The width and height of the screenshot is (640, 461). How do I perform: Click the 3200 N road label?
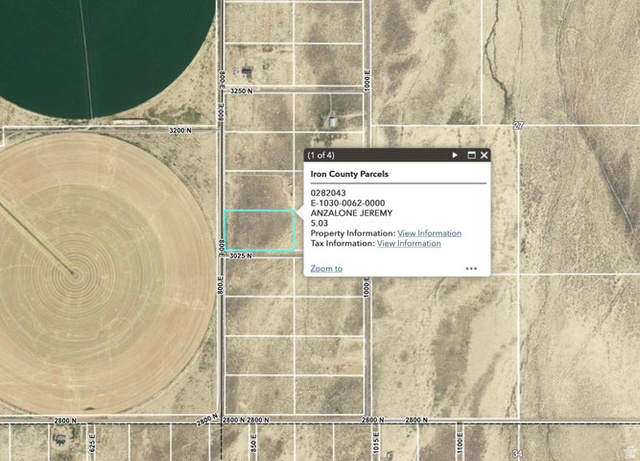tap(180, 130)
